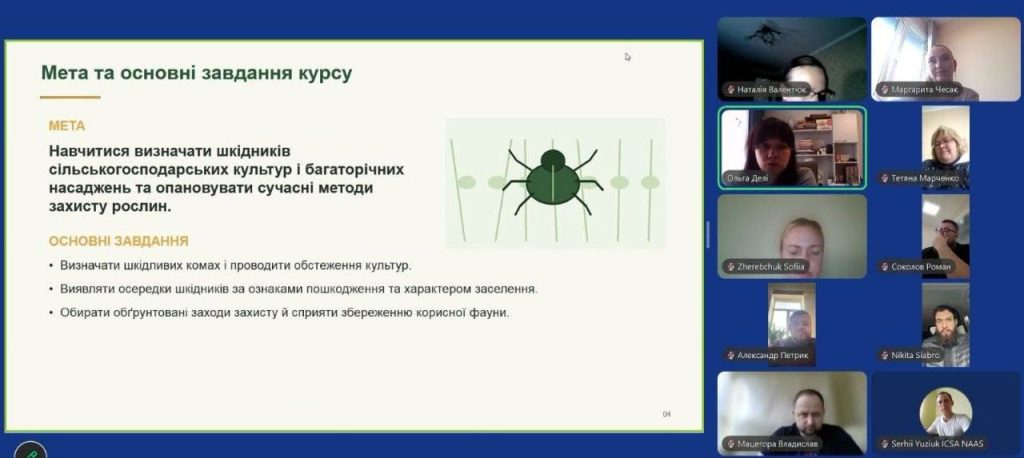Click muted mic icon beside Александр Петрик
1024x458 pixels.
tap(731, 355)
